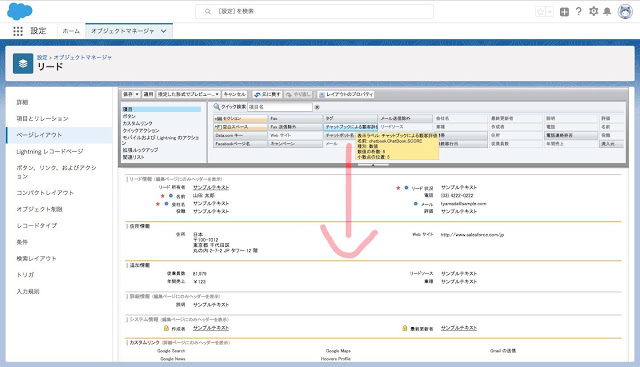Click the favorites star icon
This screenshot has width=640, height=367.
(x=540, y=11)
